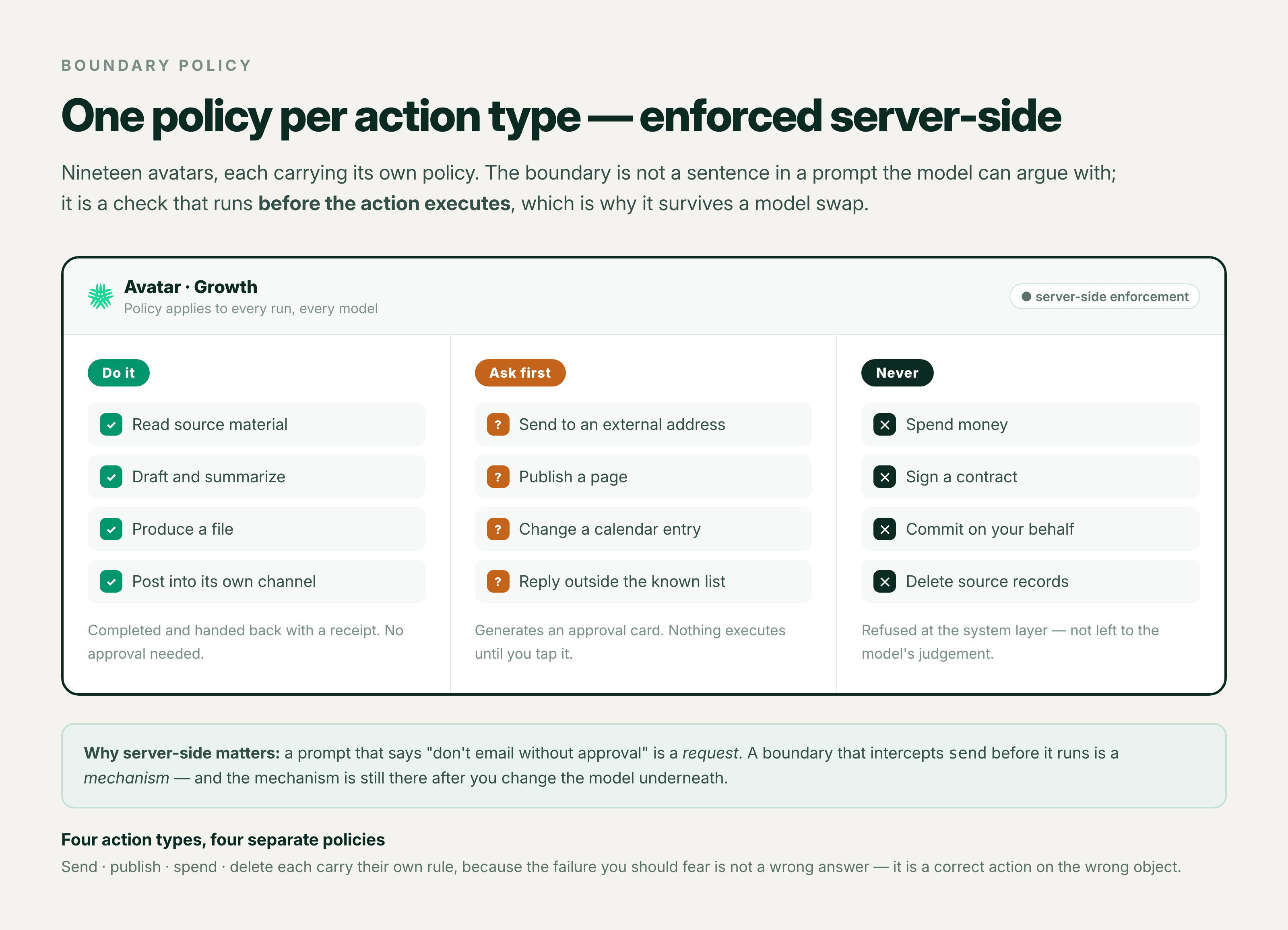The width and height of the screenshot is (1288, 930).
Task: Click the dot in the server-side enforcement pill
Action: 1026,297
